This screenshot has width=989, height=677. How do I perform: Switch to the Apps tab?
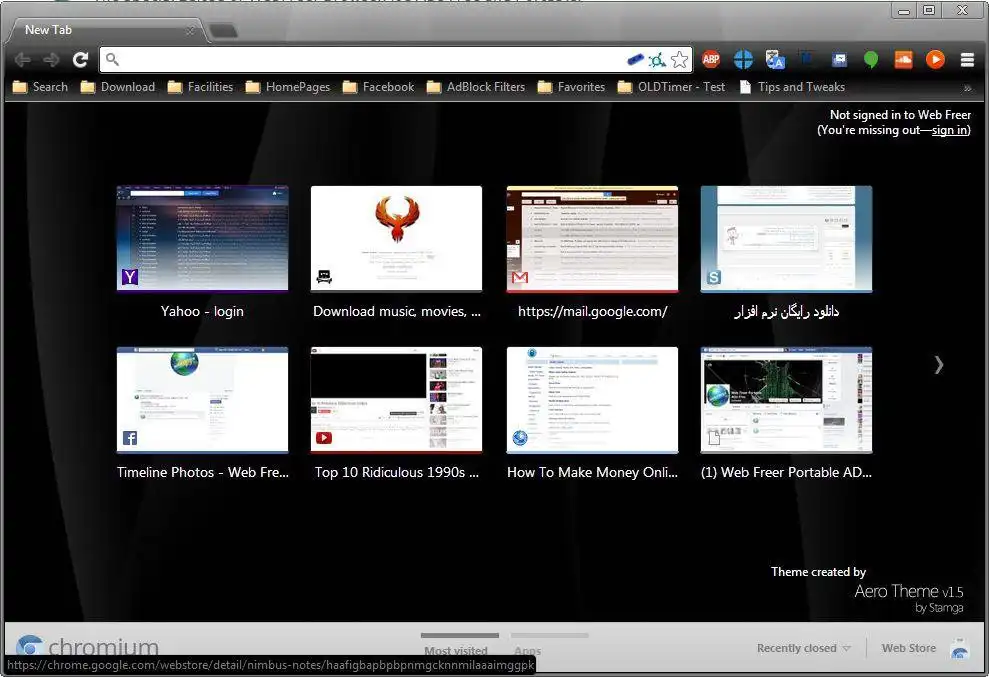pyautogui.click(x=527, y=650)
